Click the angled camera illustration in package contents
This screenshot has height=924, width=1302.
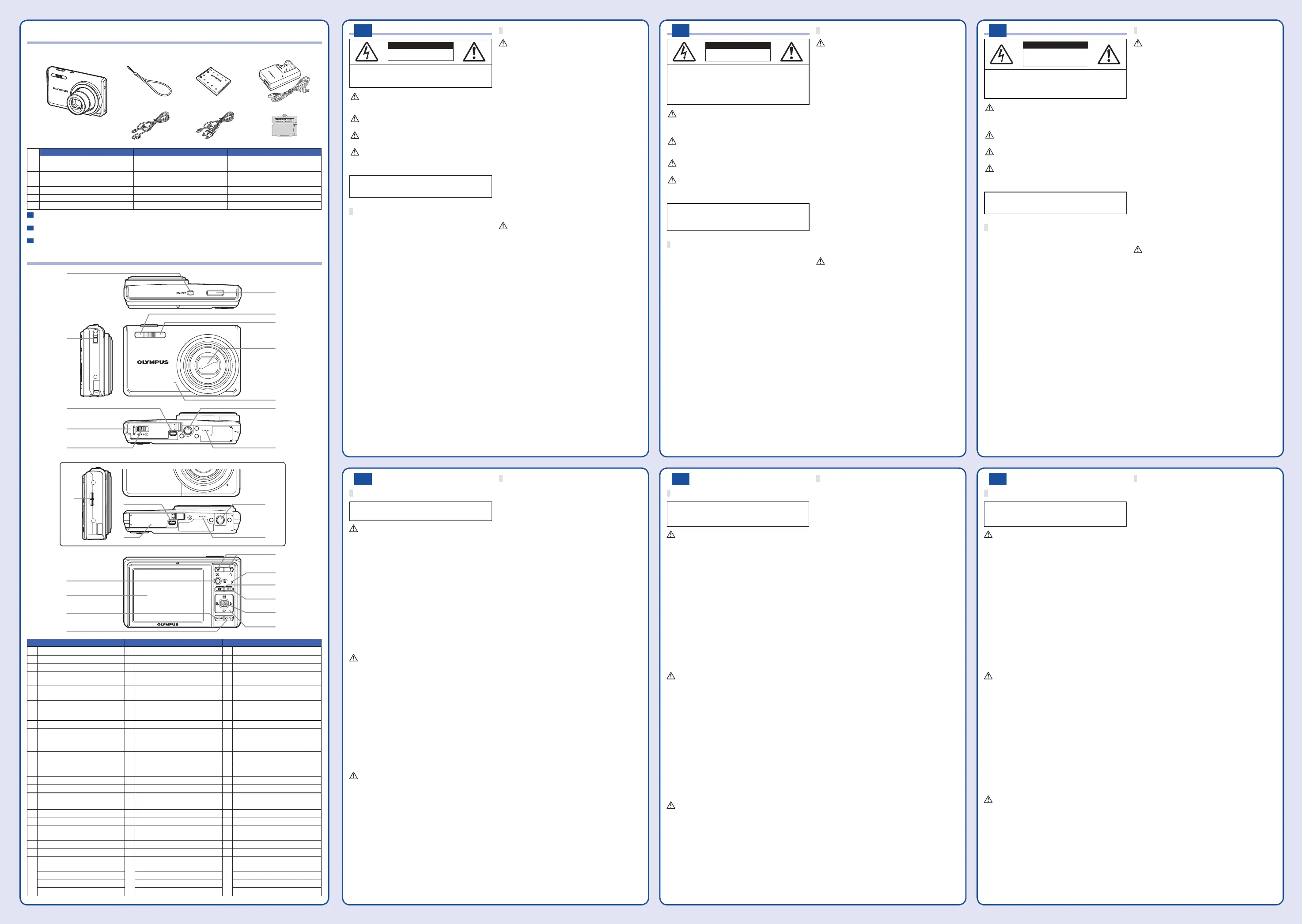click(x=76, y=91)
